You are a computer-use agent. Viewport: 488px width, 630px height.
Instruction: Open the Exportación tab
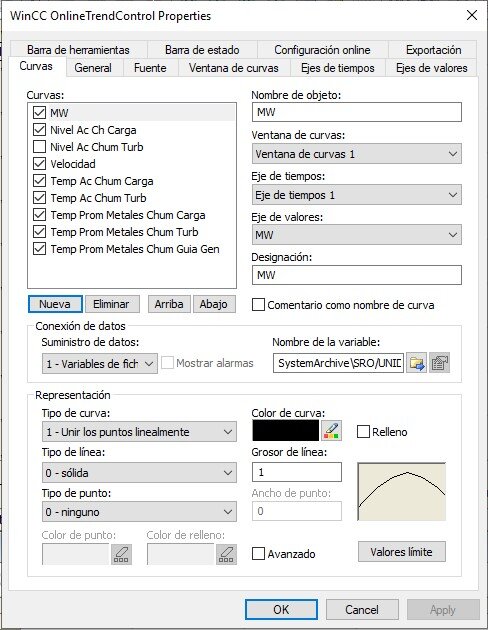[433, 50]
